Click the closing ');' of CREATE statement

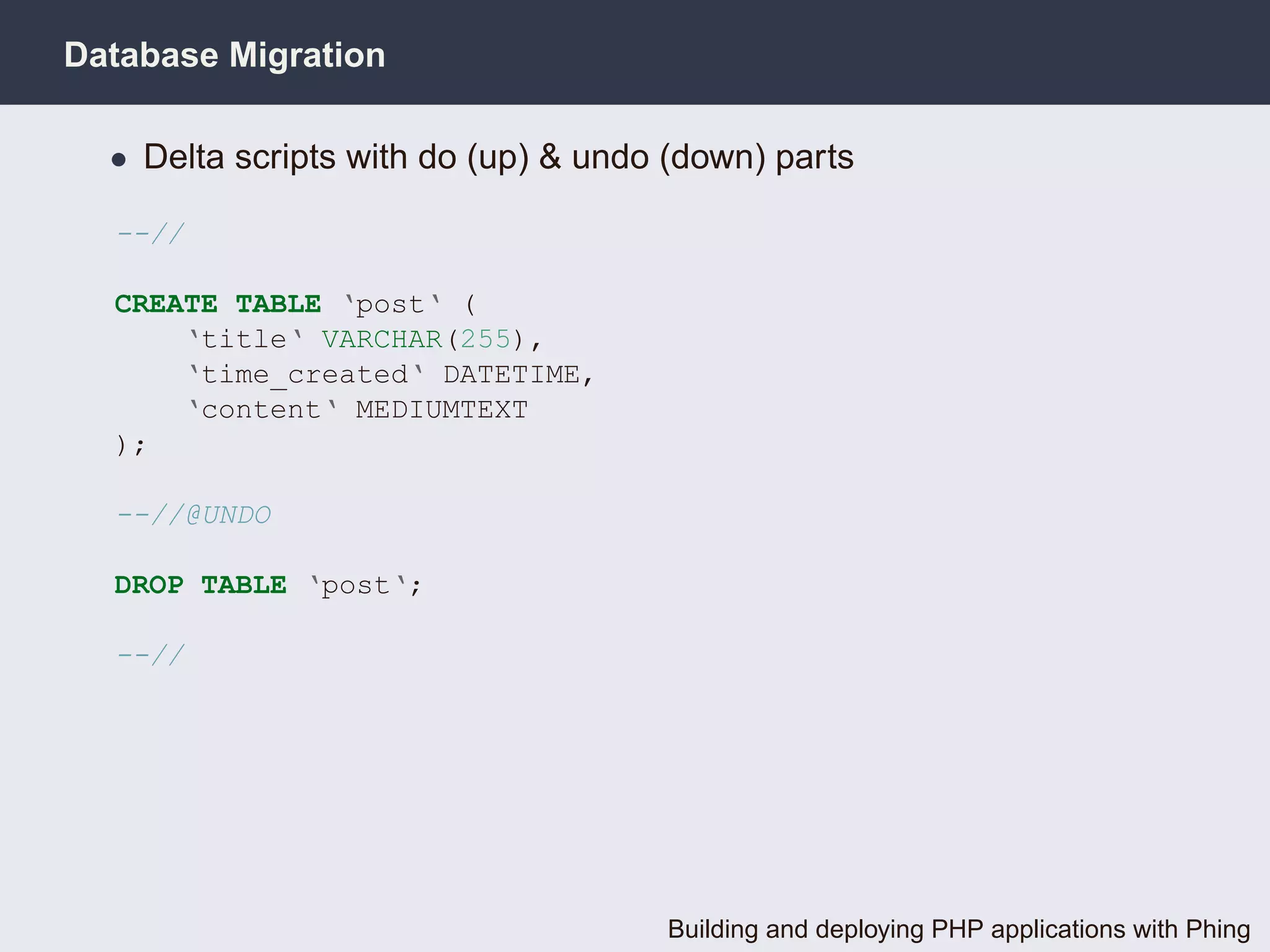(130, 445)
